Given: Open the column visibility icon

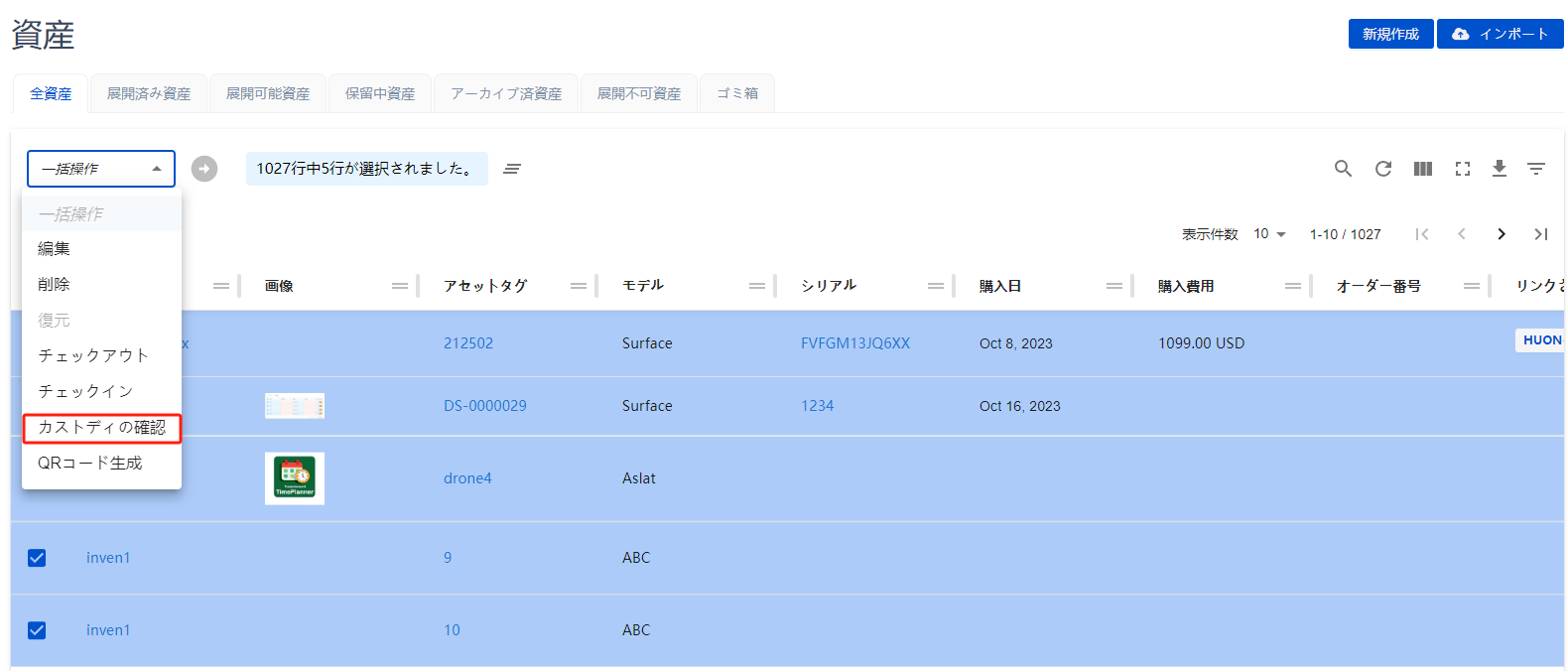Looking at the screenshot, I should pyautogui.click(x=1422, y=169).
